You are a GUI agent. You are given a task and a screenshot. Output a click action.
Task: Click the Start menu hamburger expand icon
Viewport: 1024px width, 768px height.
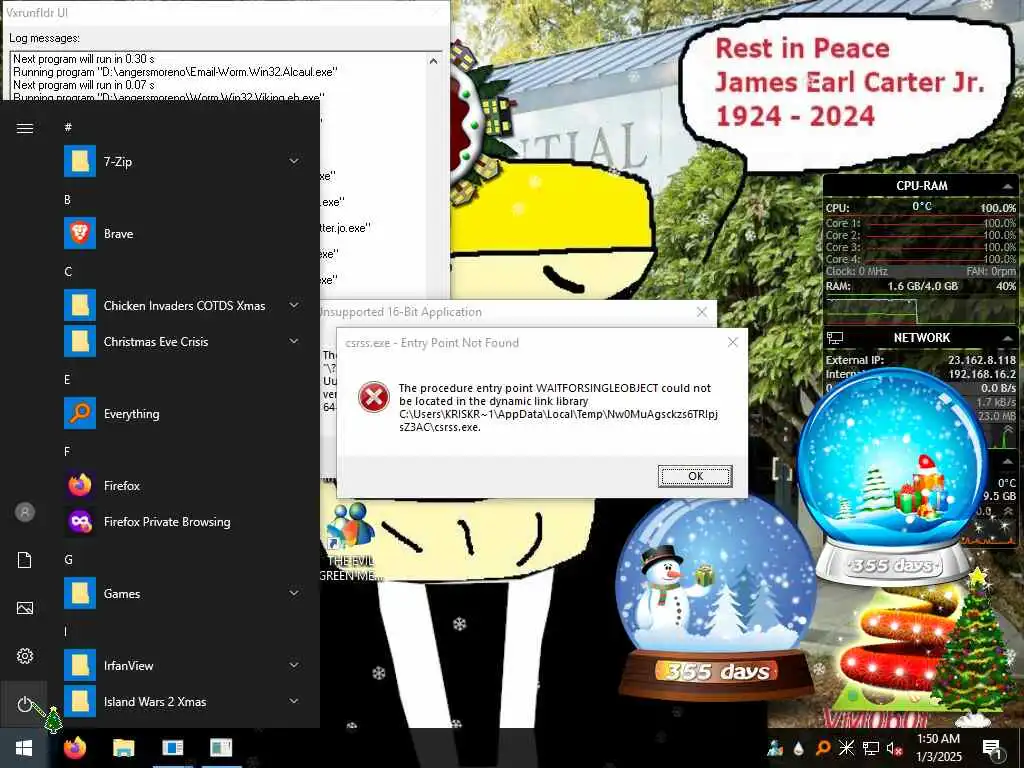25,128
